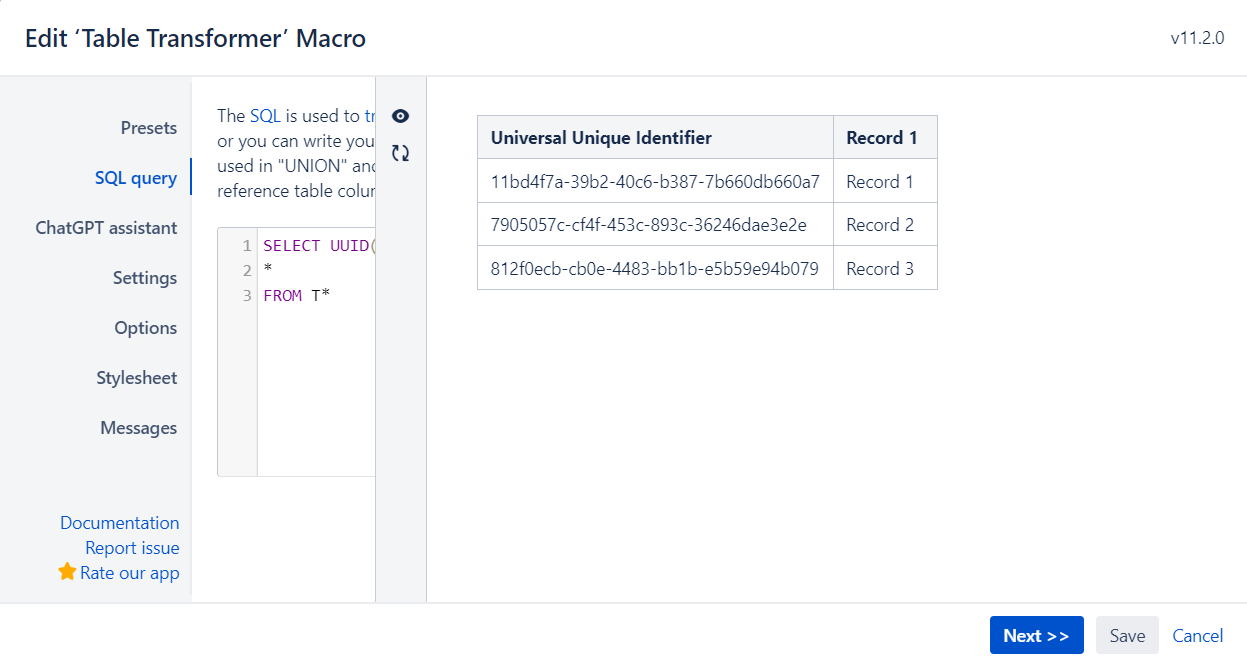Refresh the table preview

(x=399, y=152)
